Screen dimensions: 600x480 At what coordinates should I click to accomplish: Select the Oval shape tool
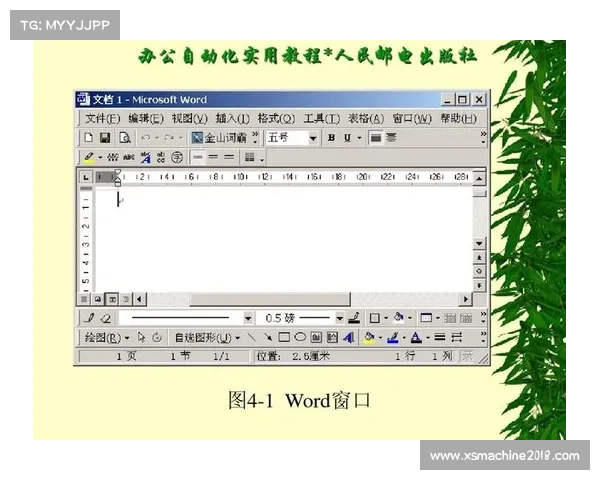pyautogui.click(x=300, y=337)
